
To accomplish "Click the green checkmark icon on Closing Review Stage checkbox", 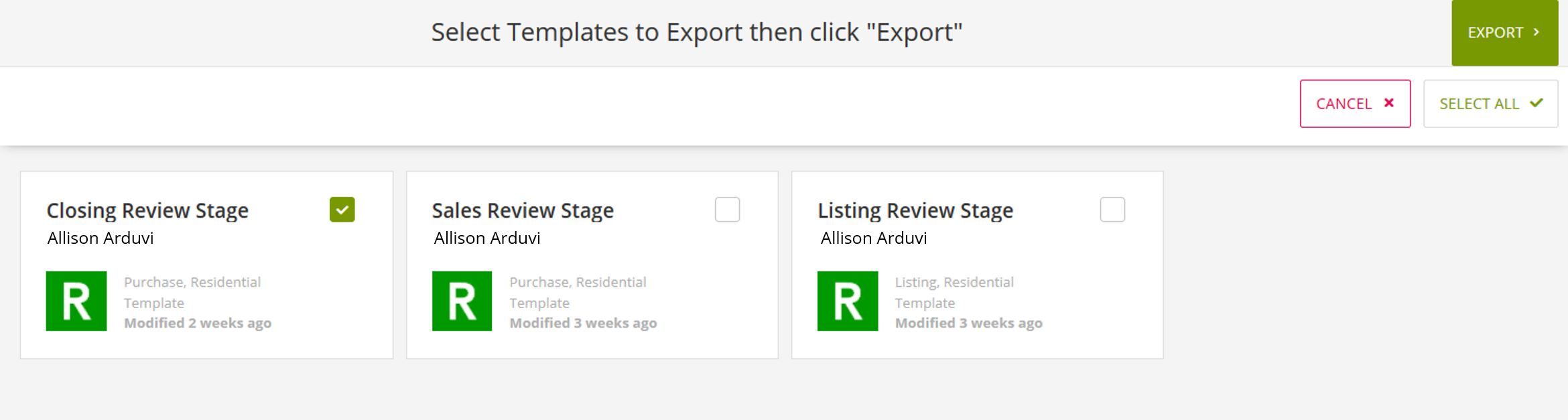I will coord(342,210).
